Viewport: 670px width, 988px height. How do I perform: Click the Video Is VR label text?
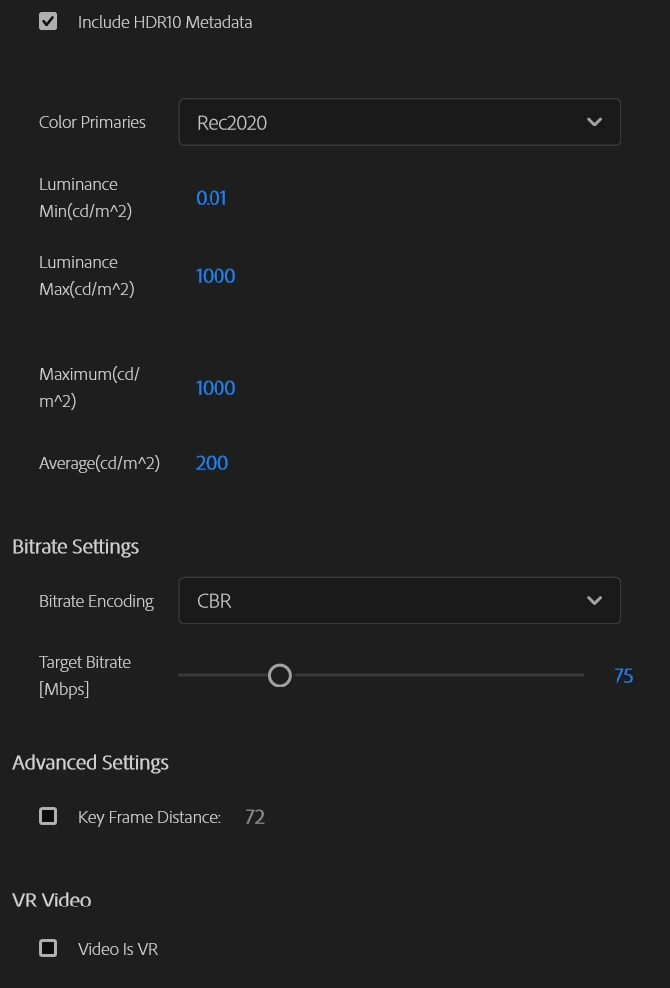tap(118, 949)
